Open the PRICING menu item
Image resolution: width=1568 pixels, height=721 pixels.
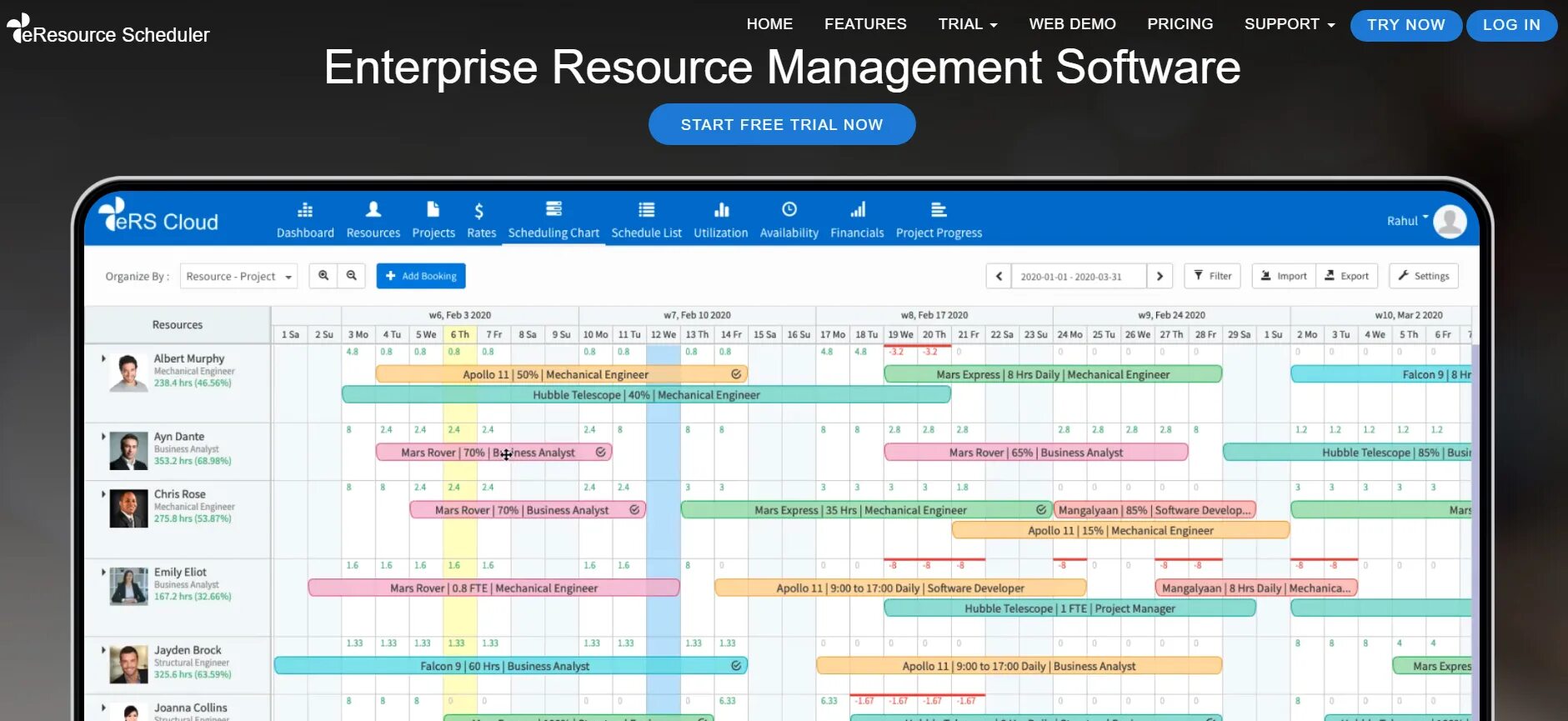pyautogui.click(x=1180, y=24)
